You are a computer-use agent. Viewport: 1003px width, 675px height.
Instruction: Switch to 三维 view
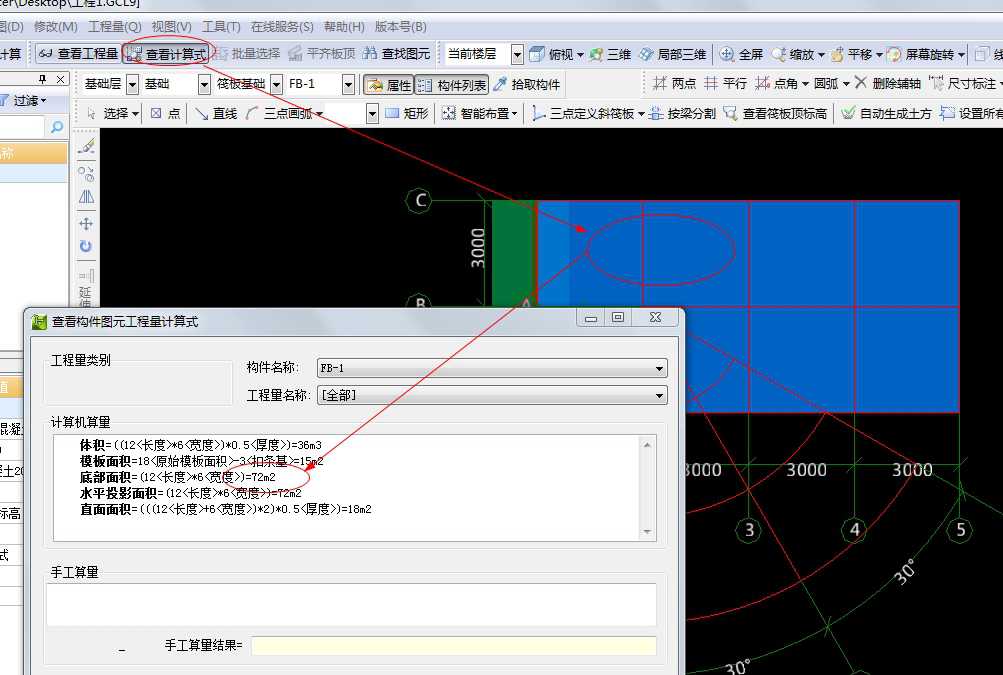610,54
